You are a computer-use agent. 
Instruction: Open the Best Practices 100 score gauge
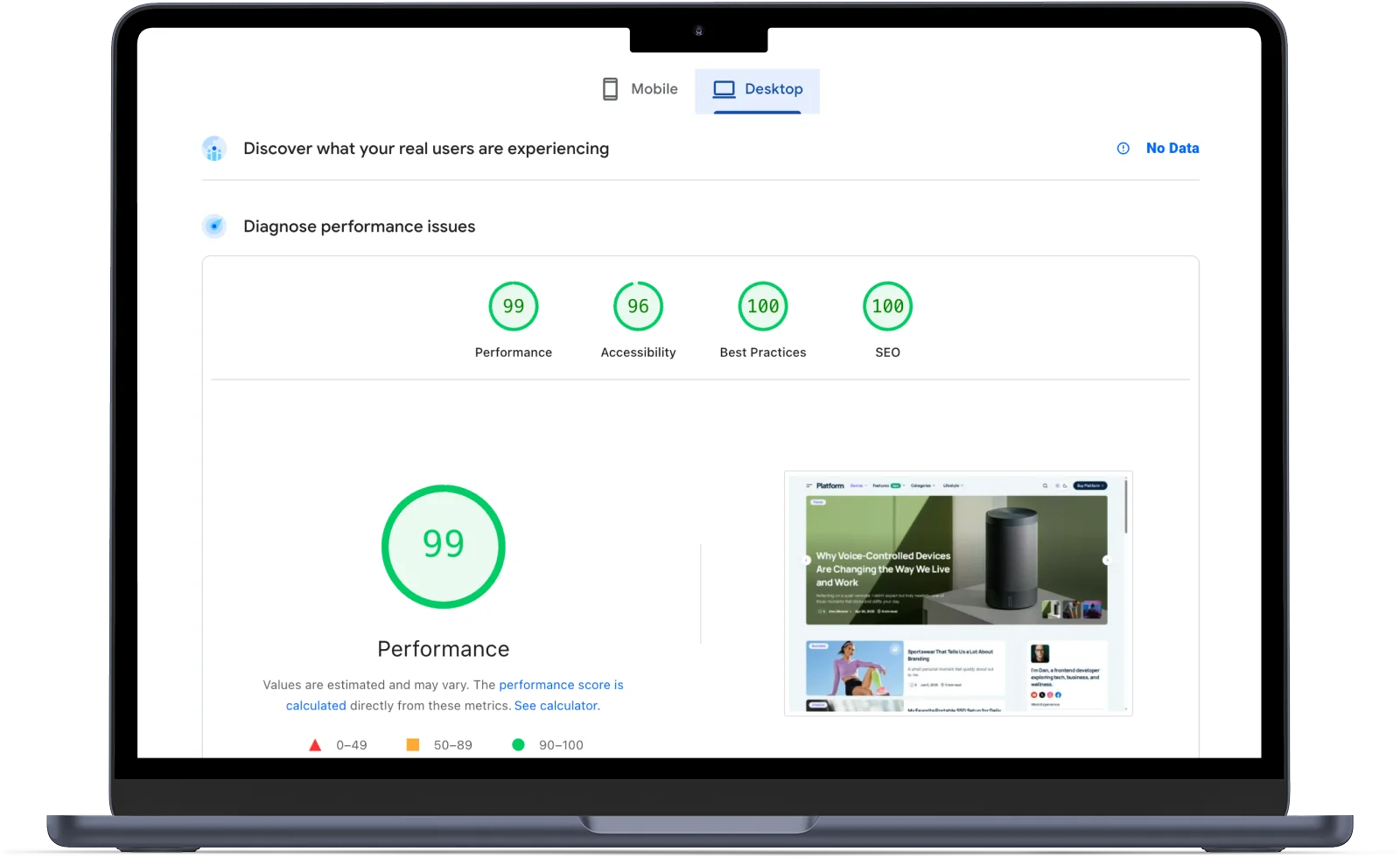click(763, 306)
